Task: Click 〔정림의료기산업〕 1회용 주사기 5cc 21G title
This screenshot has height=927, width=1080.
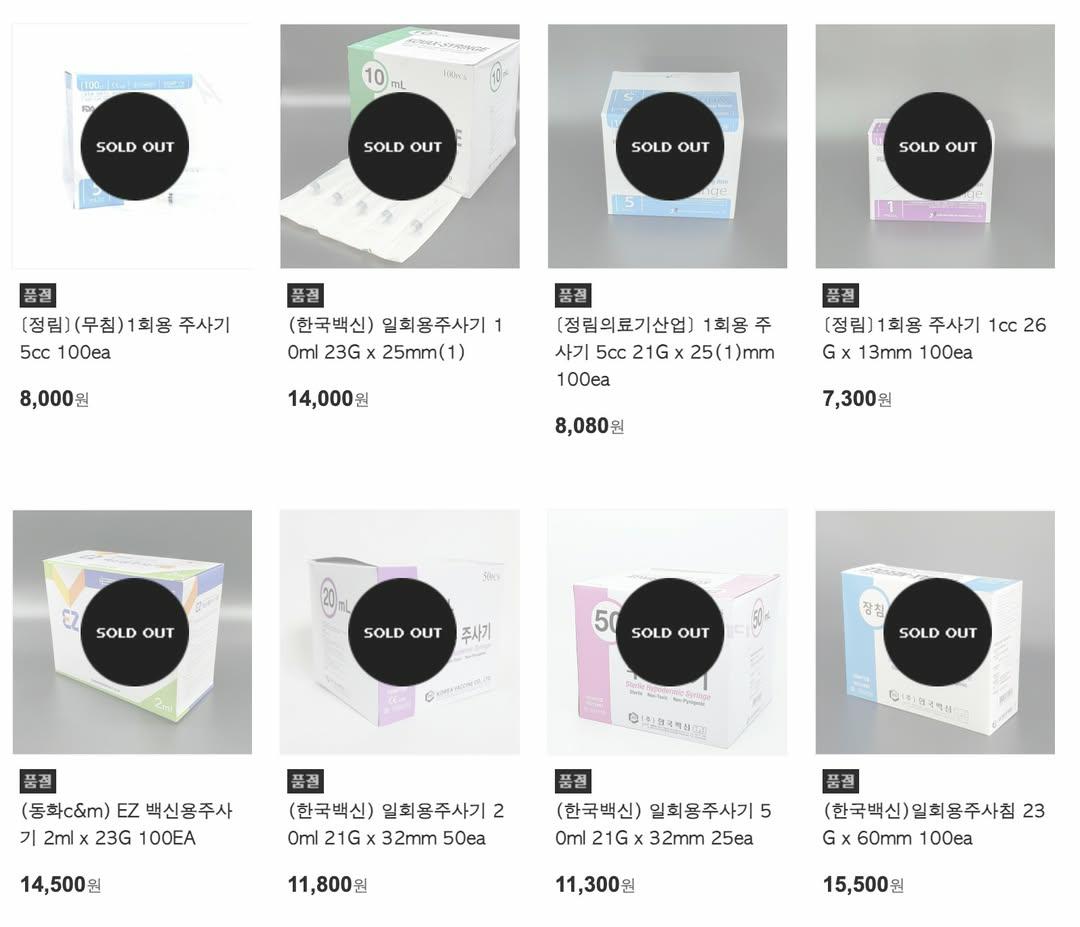Action: click(665, 352)
